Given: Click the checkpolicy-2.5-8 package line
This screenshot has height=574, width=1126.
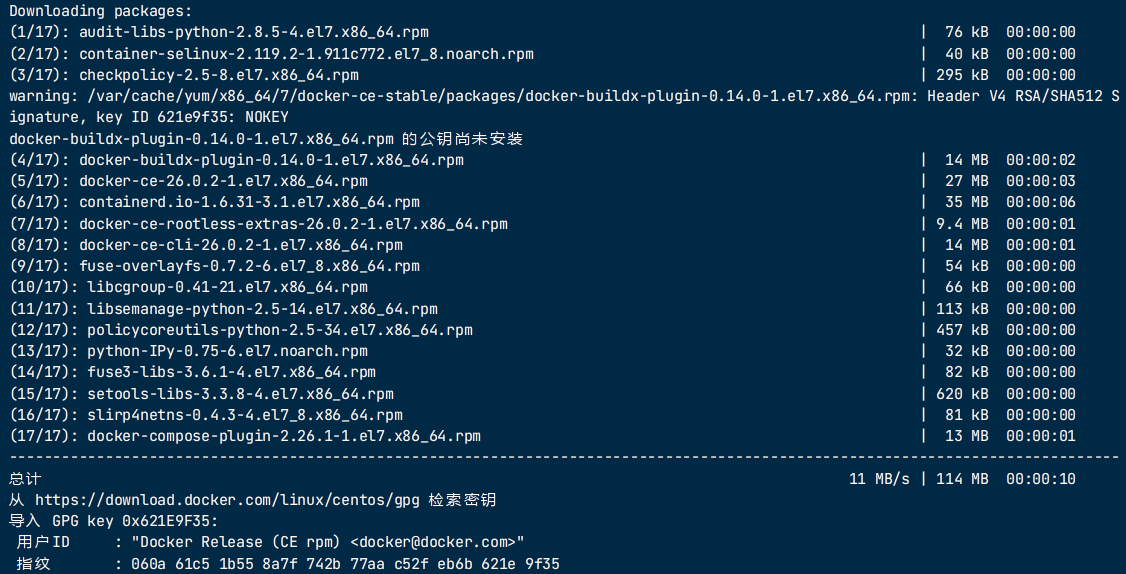Looking at the screenshot, I should [x=218, y=75].
